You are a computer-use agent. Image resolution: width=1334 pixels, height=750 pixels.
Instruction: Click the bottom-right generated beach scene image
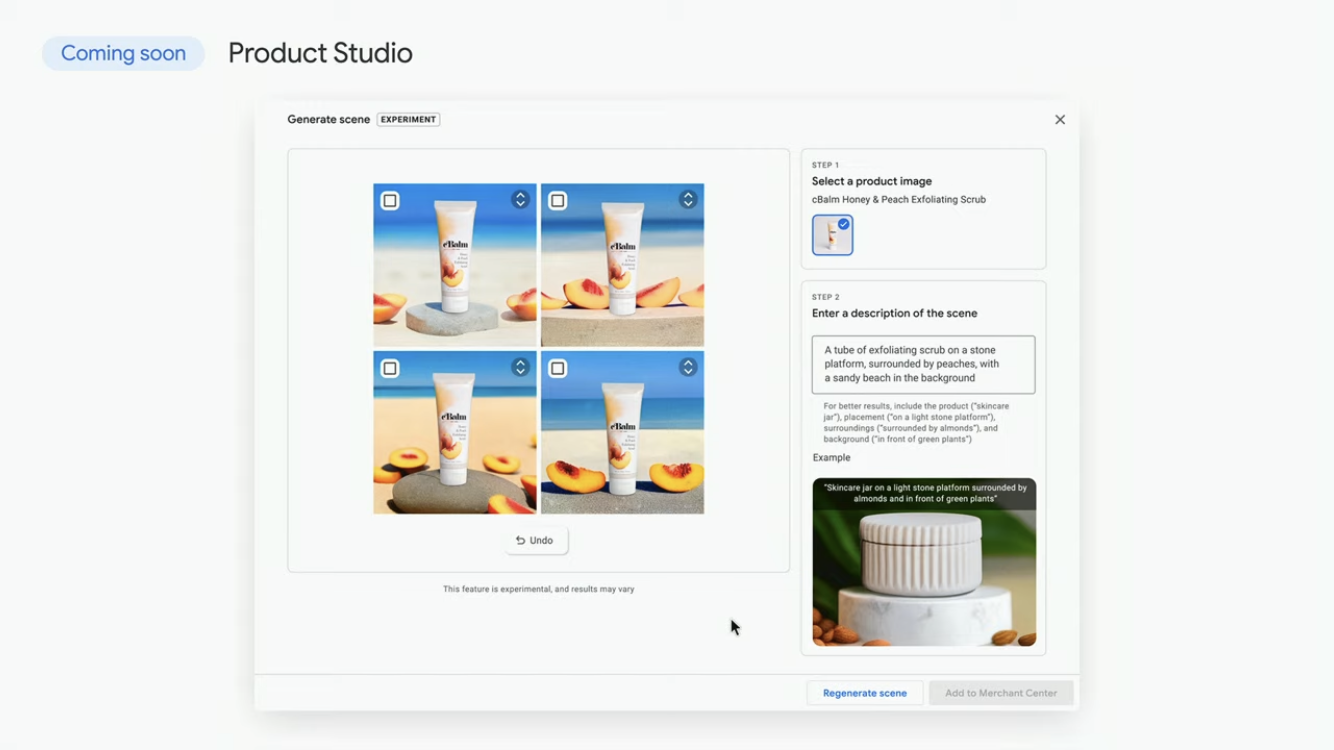coord(622,432)
